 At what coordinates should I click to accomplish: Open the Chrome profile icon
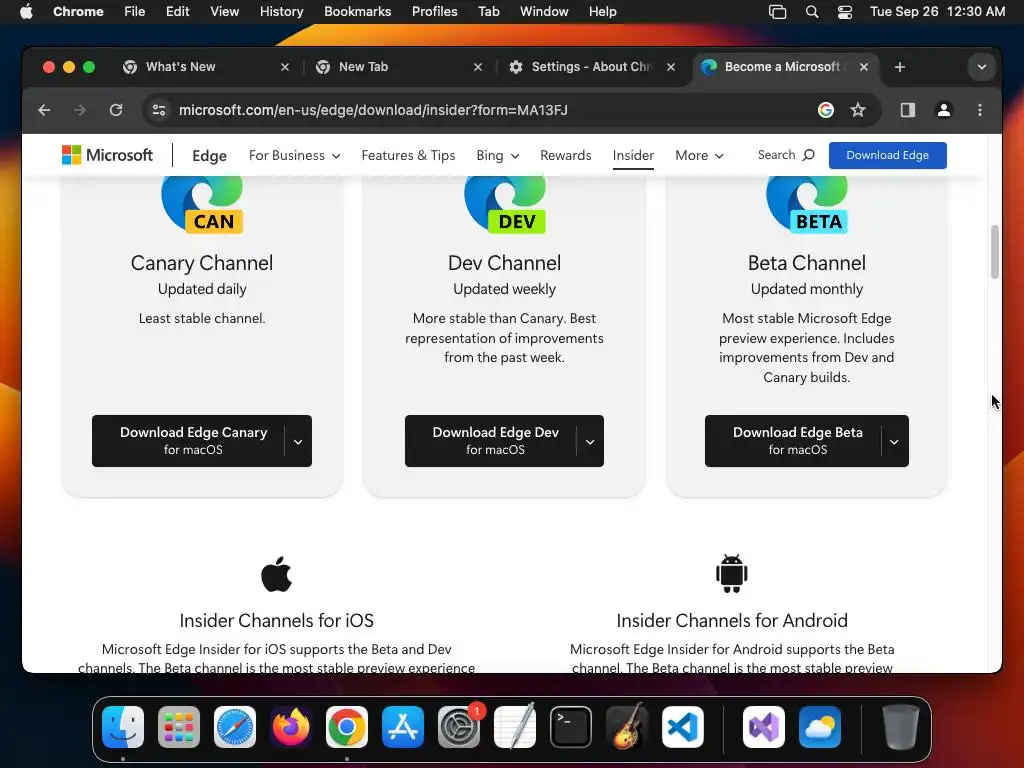click(x=944, y=110)
